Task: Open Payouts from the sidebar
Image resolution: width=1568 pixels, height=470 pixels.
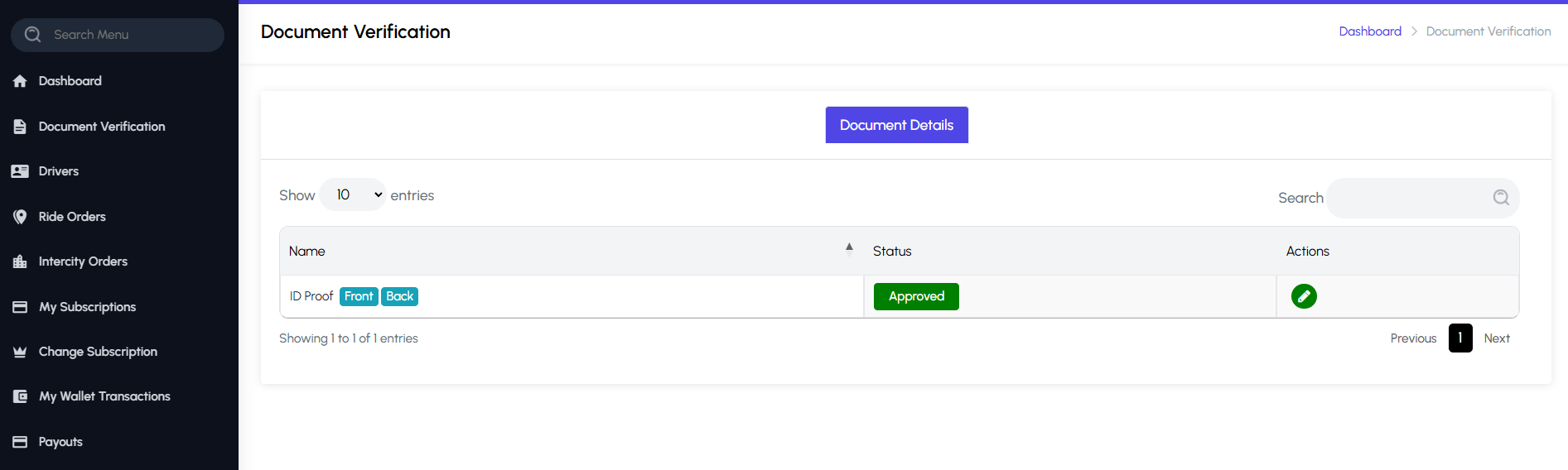Action: [60, 442]
